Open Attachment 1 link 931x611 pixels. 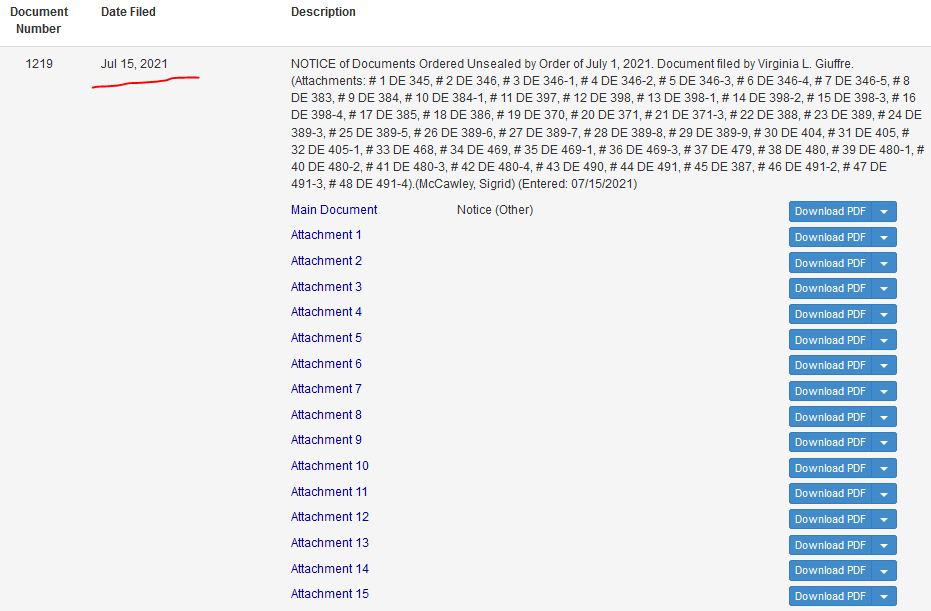click(326, 235)
